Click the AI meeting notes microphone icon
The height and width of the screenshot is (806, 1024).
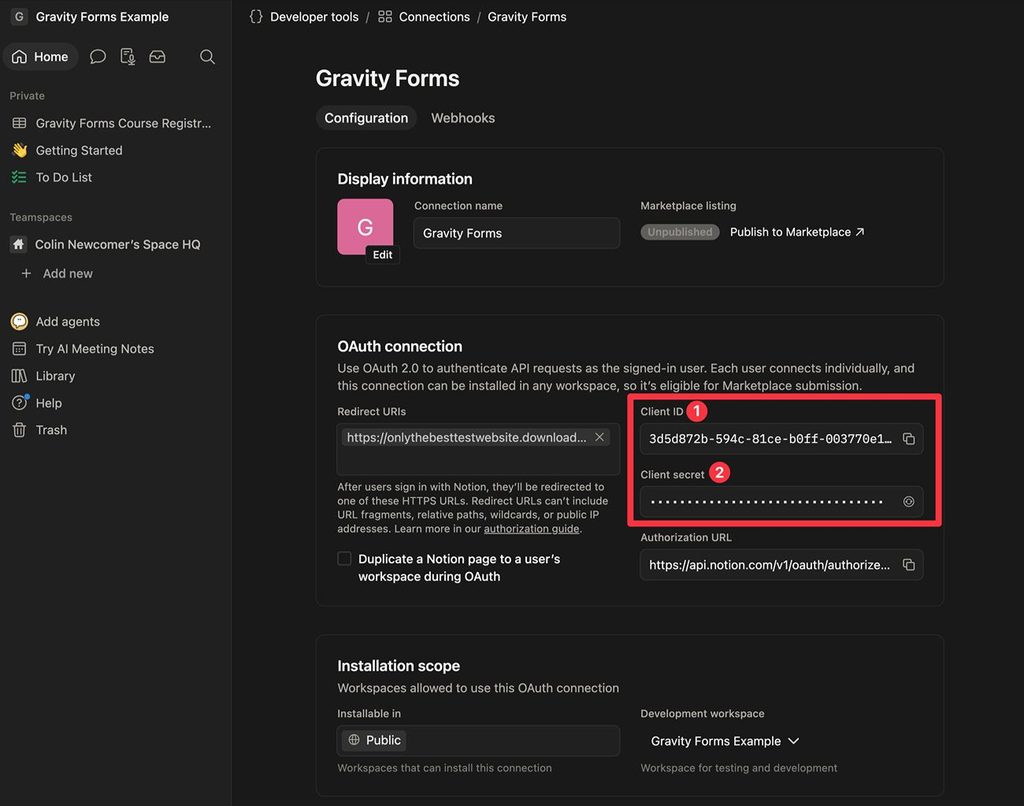coord(128,57)
